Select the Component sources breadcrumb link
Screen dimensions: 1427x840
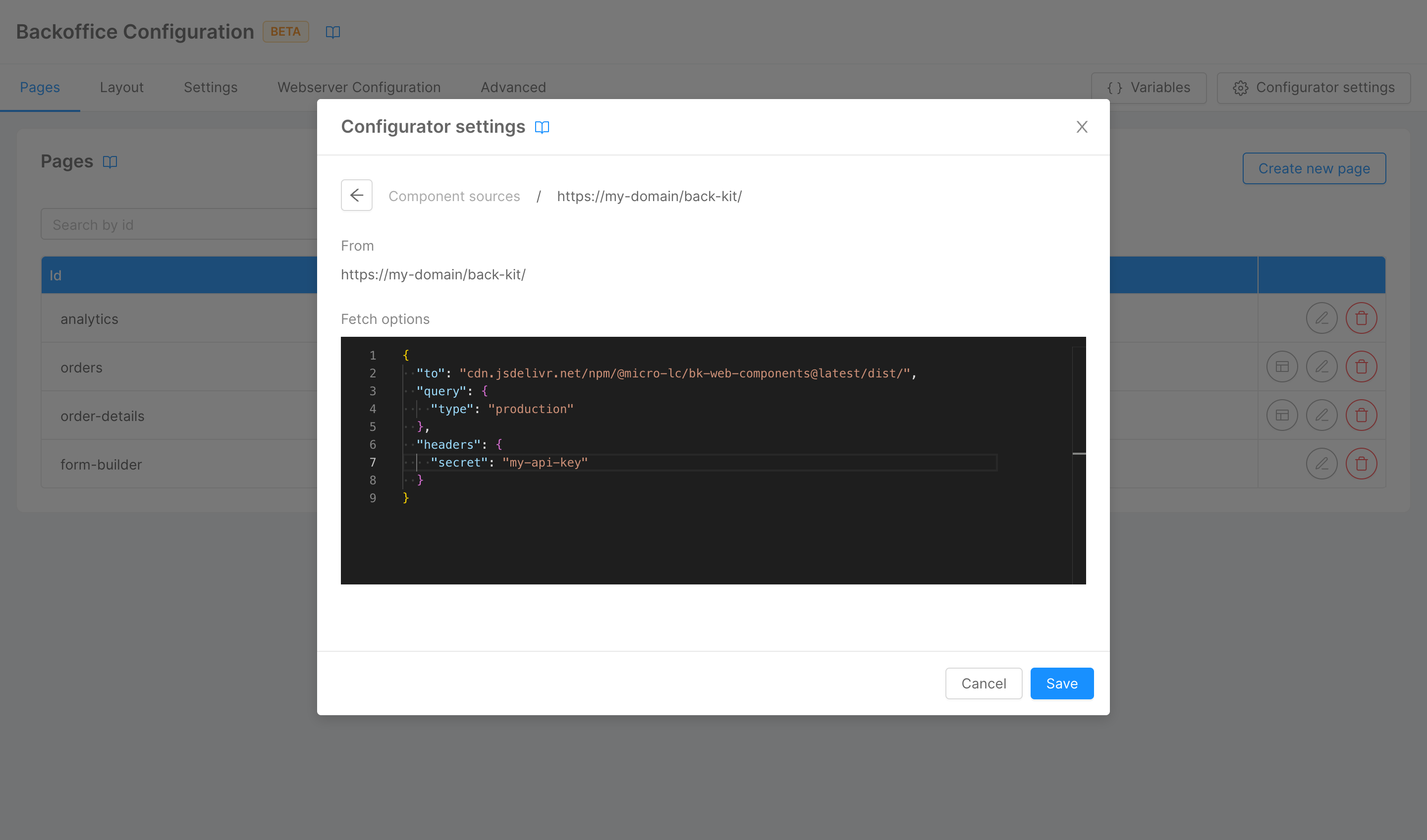[x=454, y=196]
